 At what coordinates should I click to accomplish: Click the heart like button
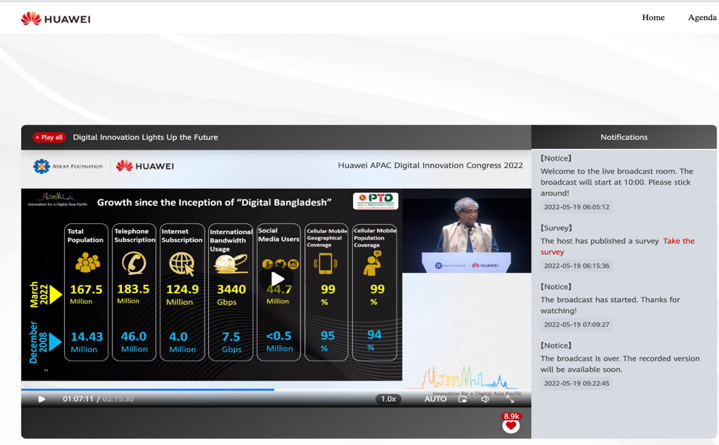[510, 427]
